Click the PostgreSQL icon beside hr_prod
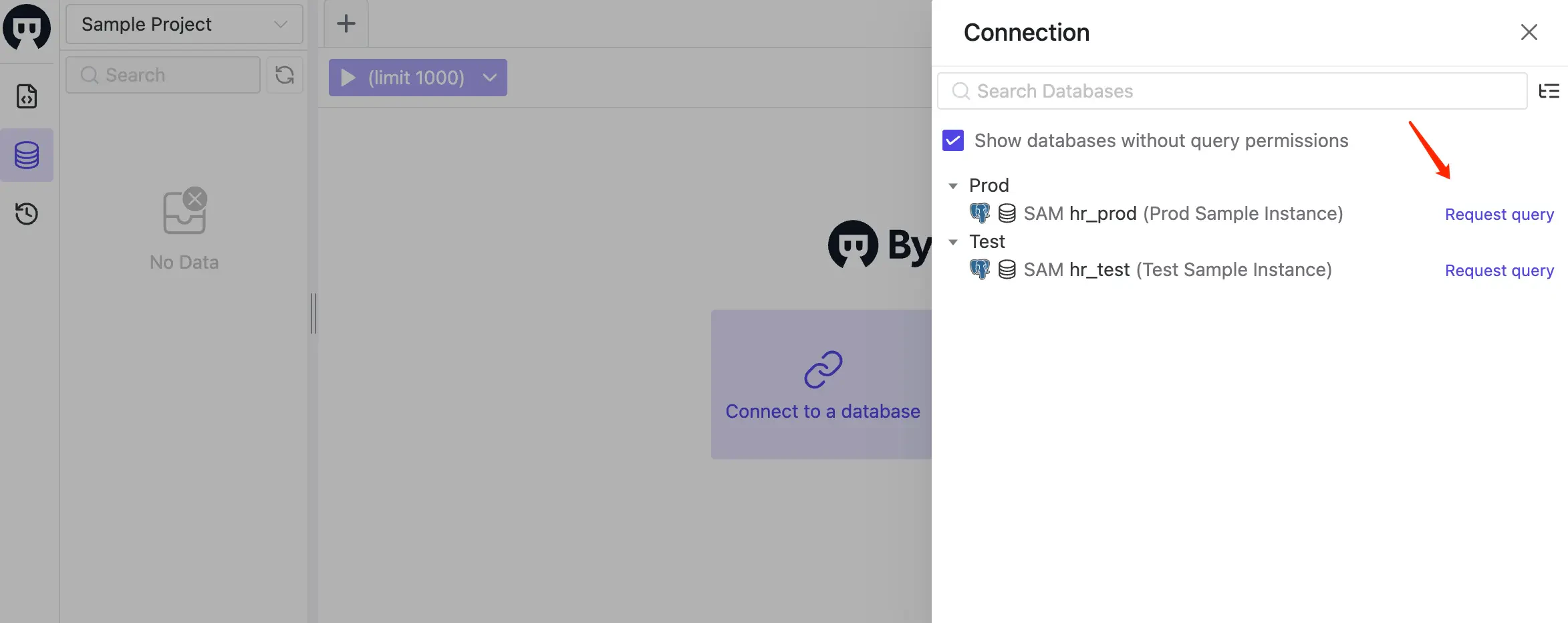The image size is (1568, 623). point(980,213)
